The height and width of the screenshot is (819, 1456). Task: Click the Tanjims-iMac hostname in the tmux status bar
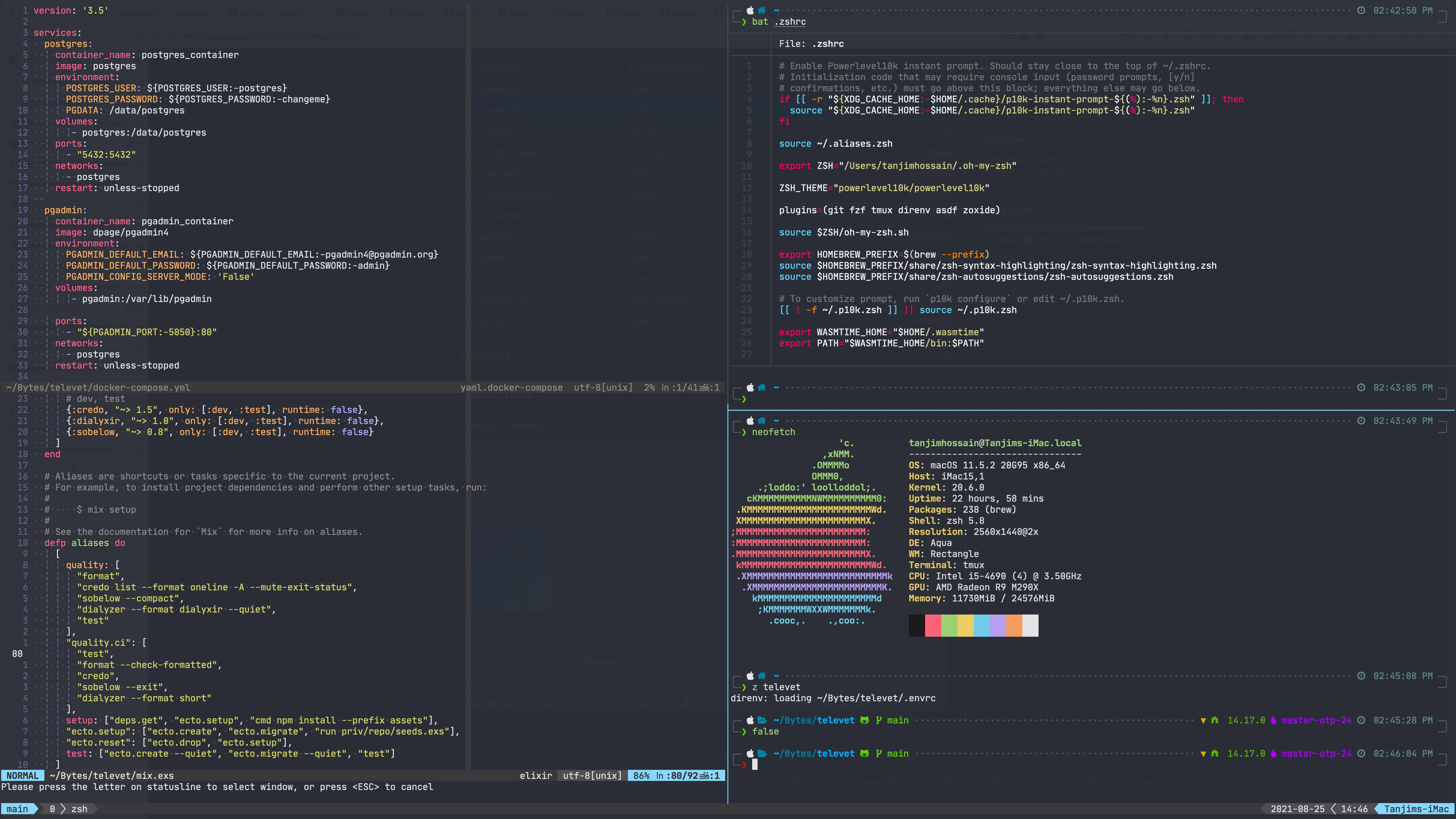tap(1416, 809)
